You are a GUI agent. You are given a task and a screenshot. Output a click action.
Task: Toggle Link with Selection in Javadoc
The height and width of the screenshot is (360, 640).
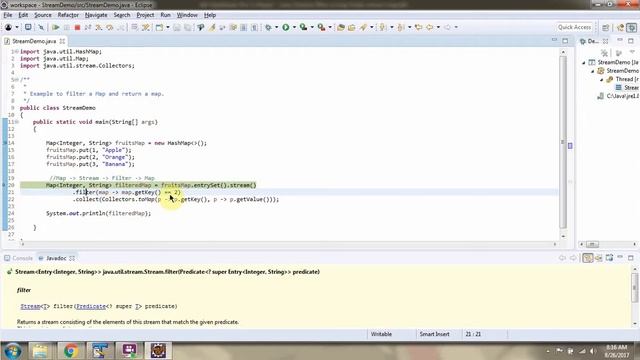click(x=587, y=258)
